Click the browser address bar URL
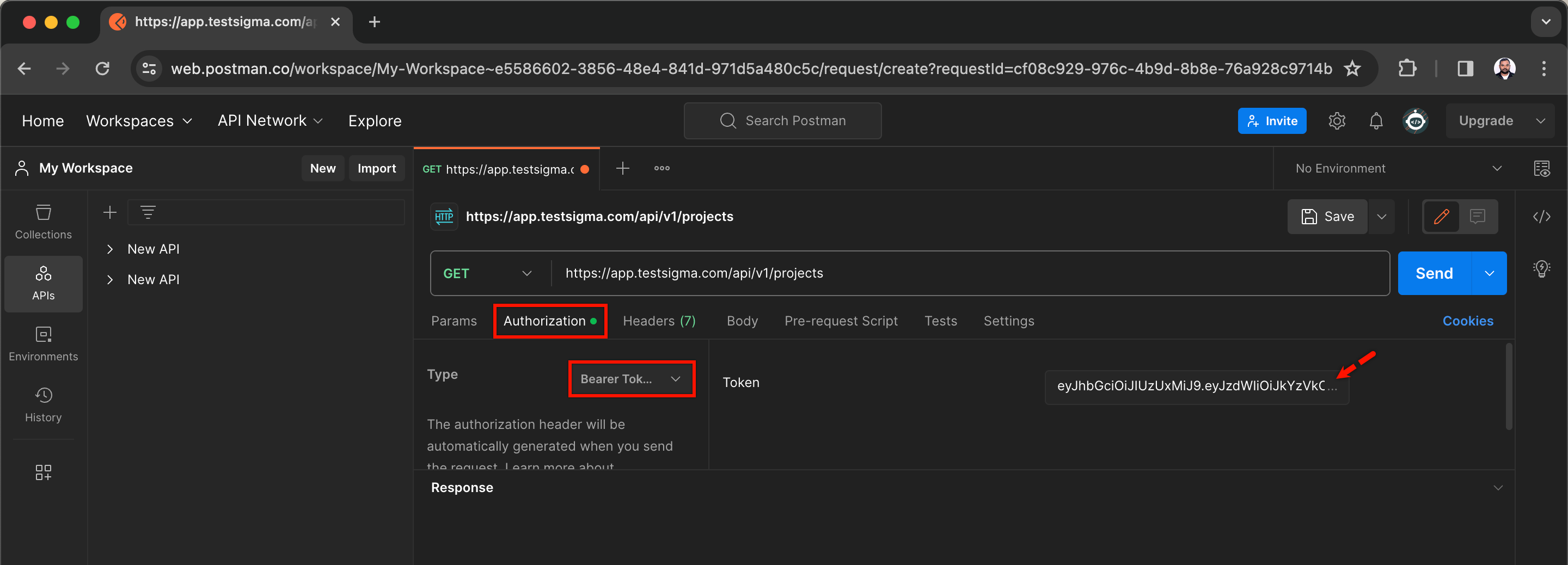This screenshot has height=565, width=1568. tap(751, 69)
